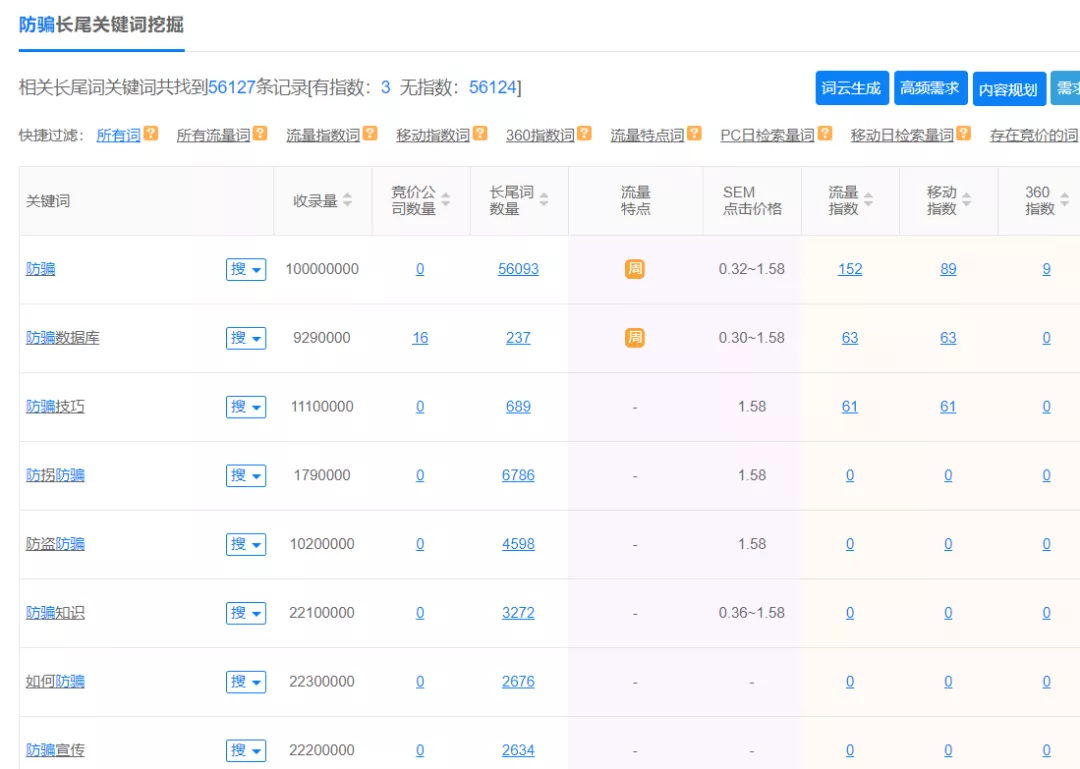Click long-tail count 6786
Screen dimensions: 1080x769
(x=518, y=475)
